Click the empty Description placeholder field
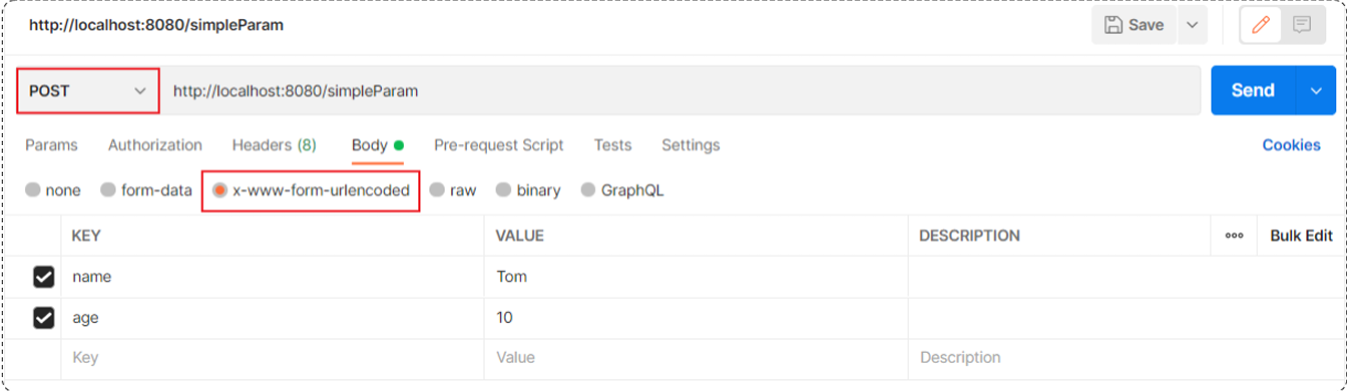The width and height of the screenshot is (1347, 391). (x=1127, y=358)
